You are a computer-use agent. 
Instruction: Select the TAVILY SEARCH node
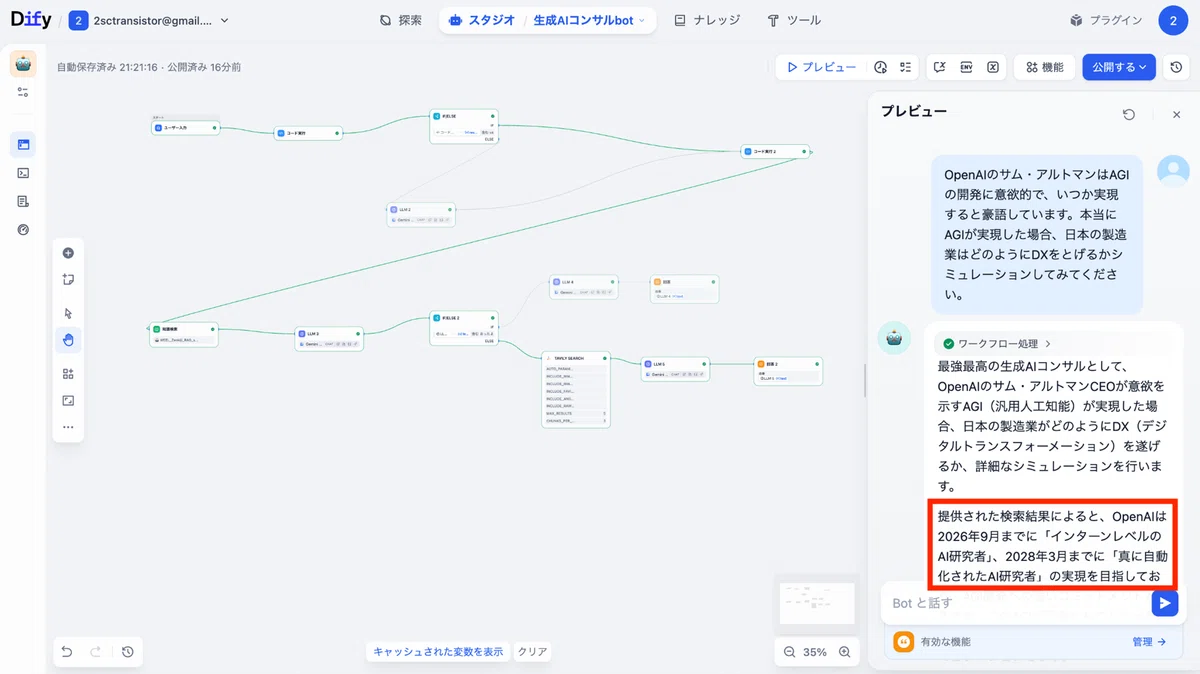coord(576,389)
